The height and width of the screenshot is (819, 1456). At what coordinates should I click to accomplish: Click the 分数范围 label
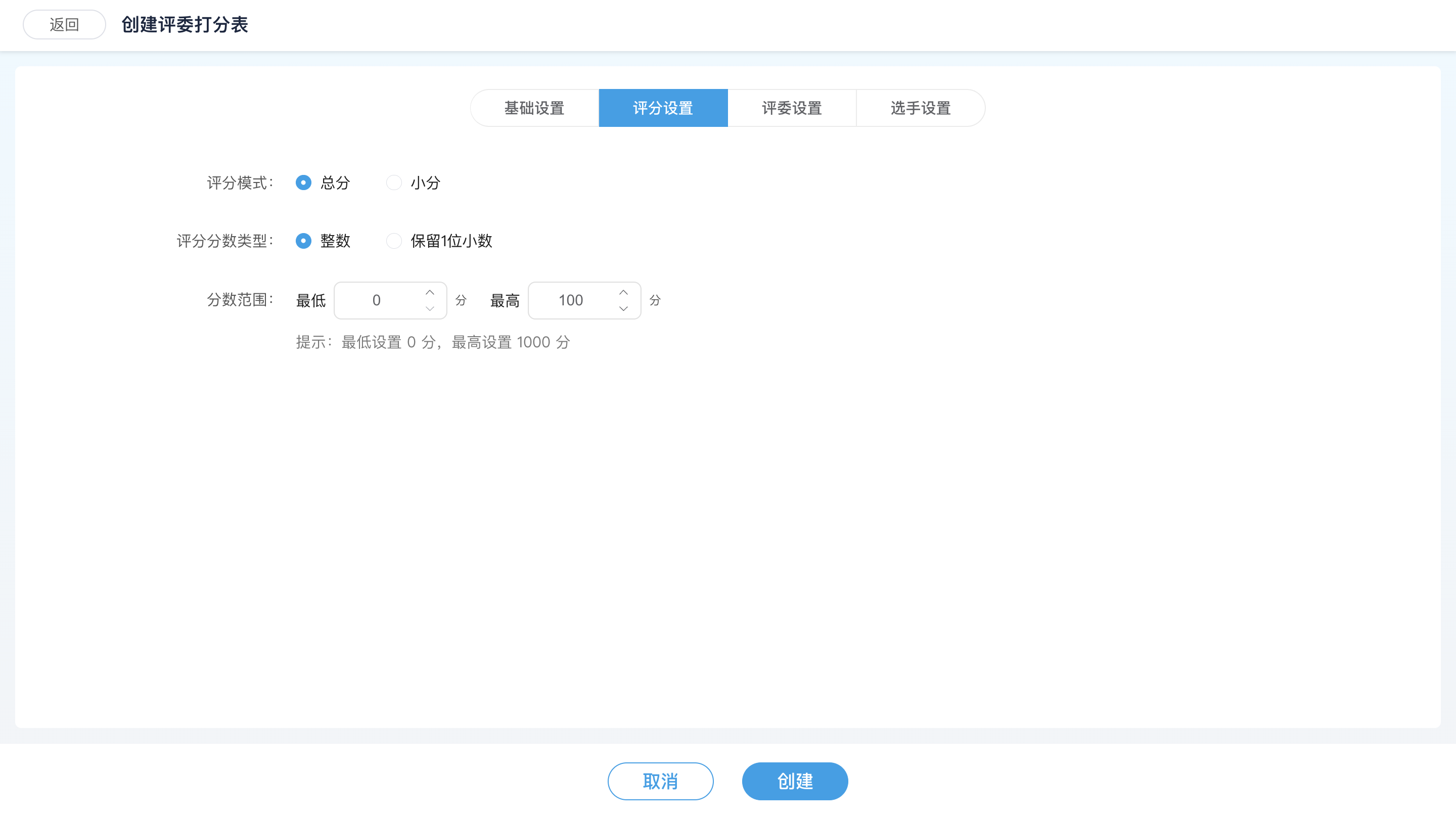[x=240, y=300]
